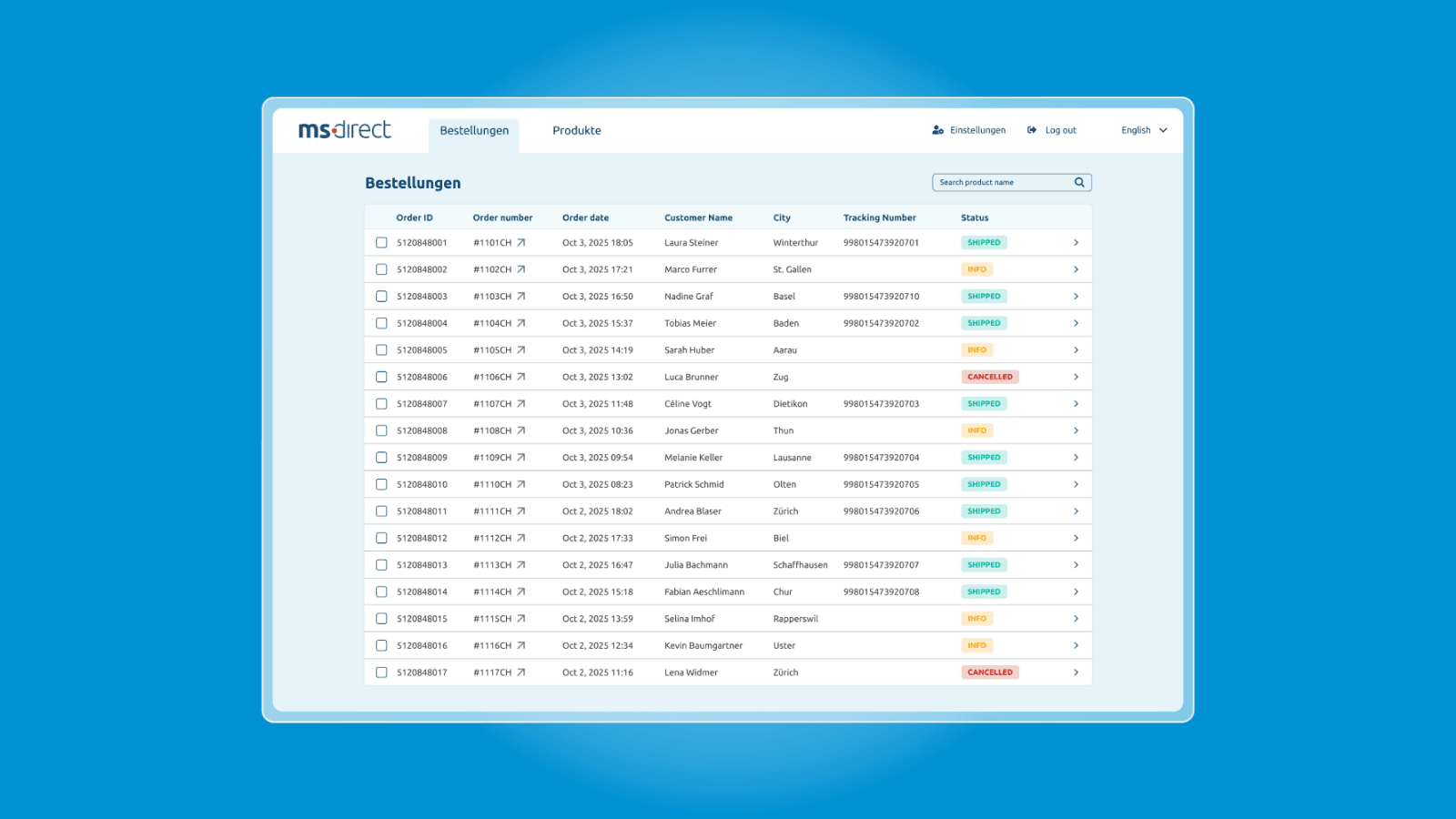The image size is (1456, 819).
Task: Click the SHIPPED badge for Nadine Graf
Action: [984, 297]
